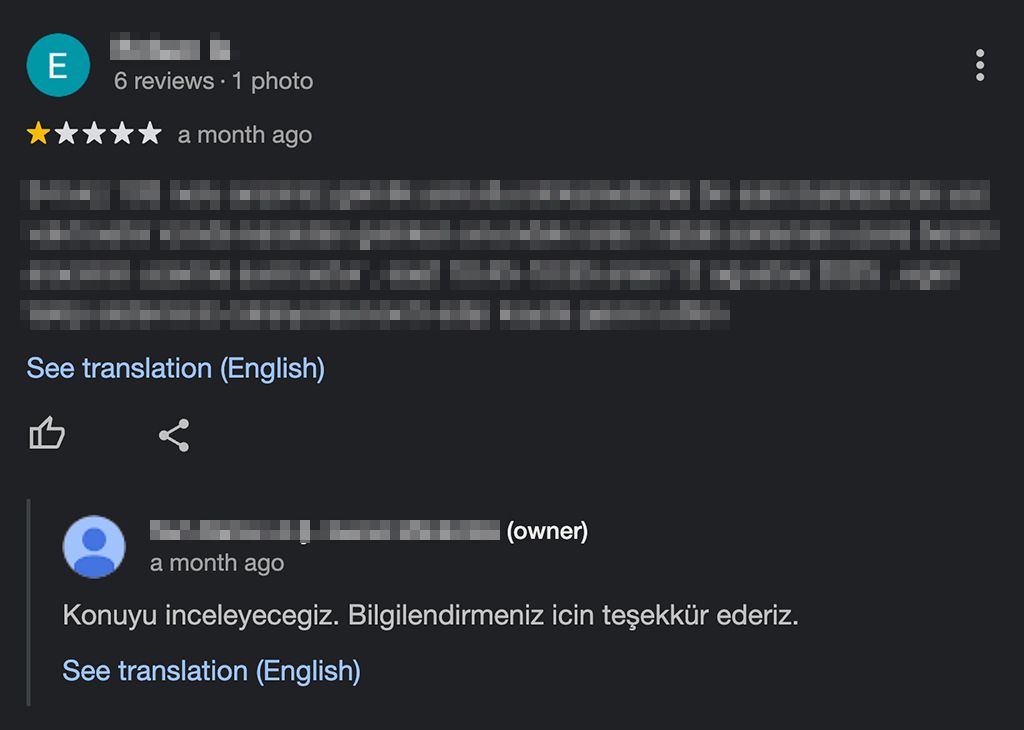Click the owner's blue profile avatar
Screen dimensions: 1024x730
pos(94,546)
